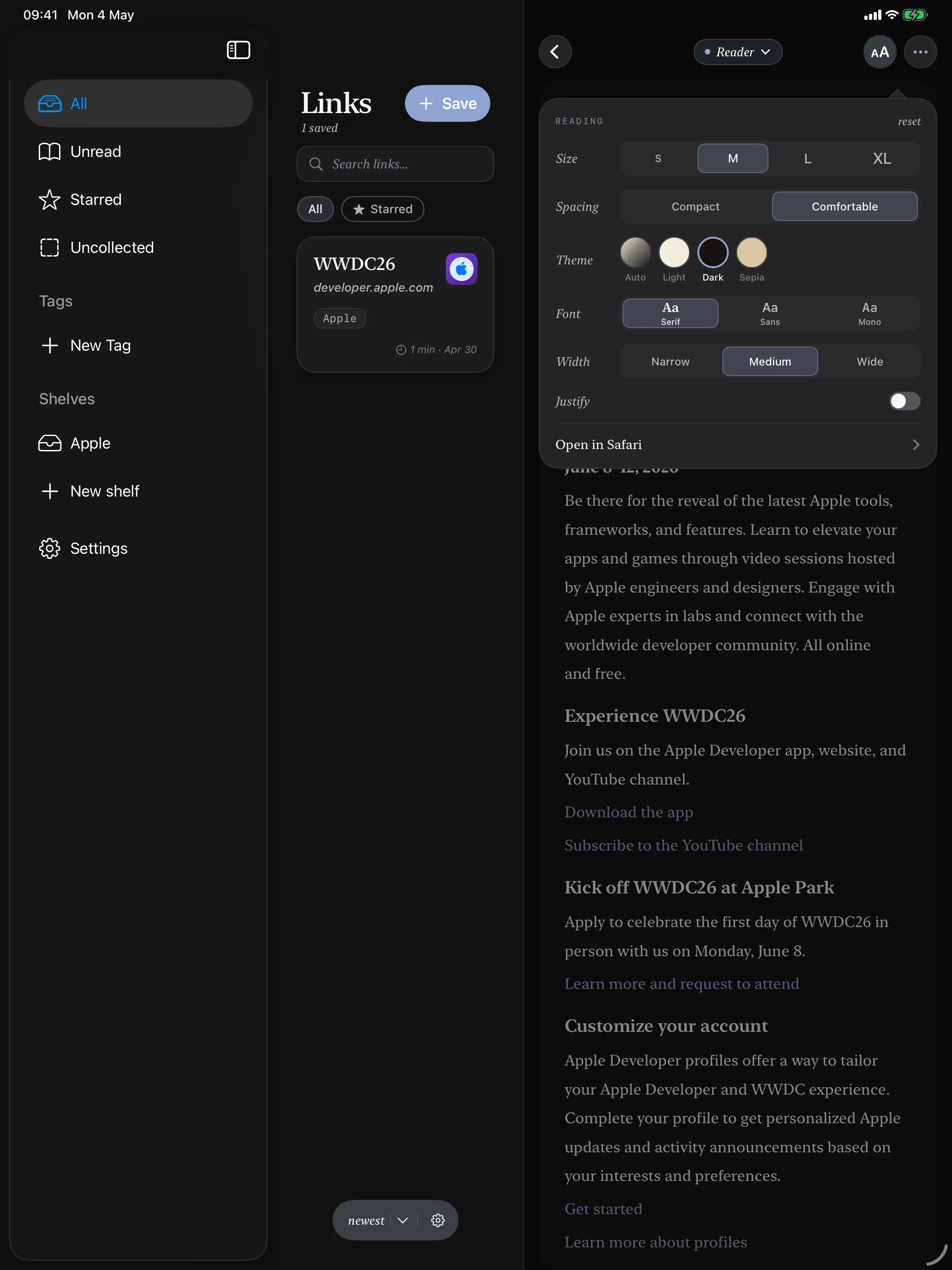Choose the Auto theme swatch

[635, 252]
